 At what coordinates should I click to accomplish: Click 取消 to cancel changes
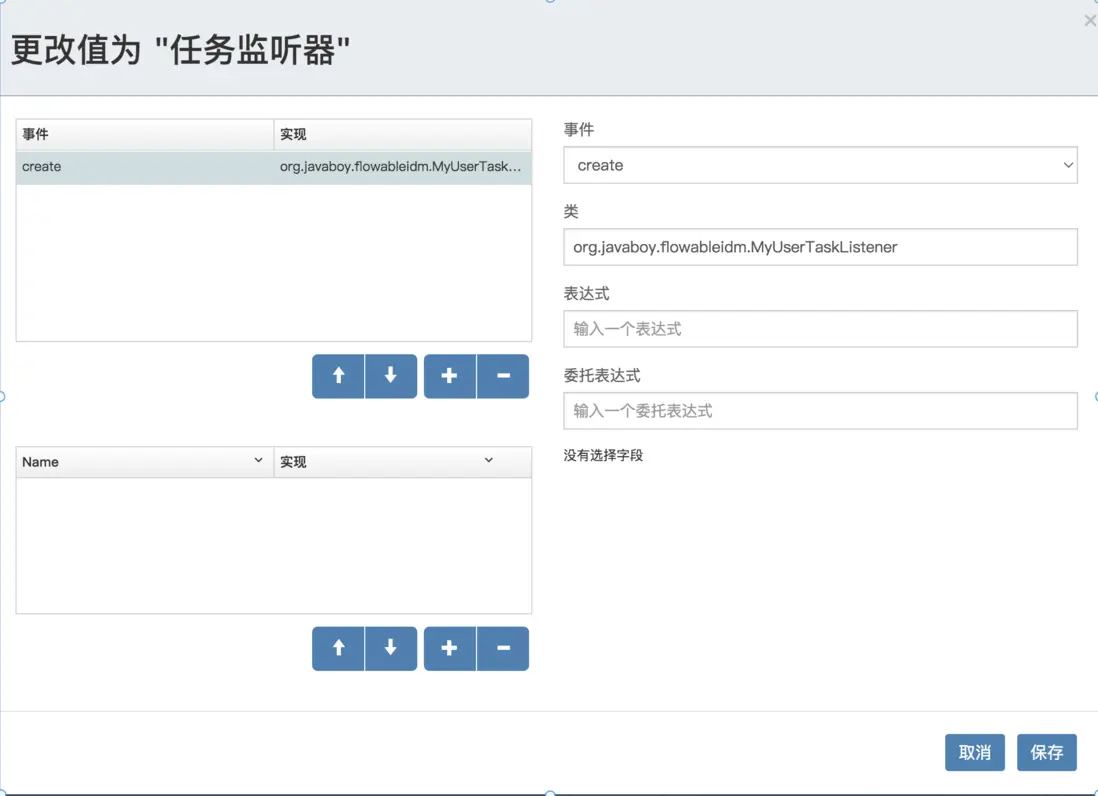click(974, 752)
